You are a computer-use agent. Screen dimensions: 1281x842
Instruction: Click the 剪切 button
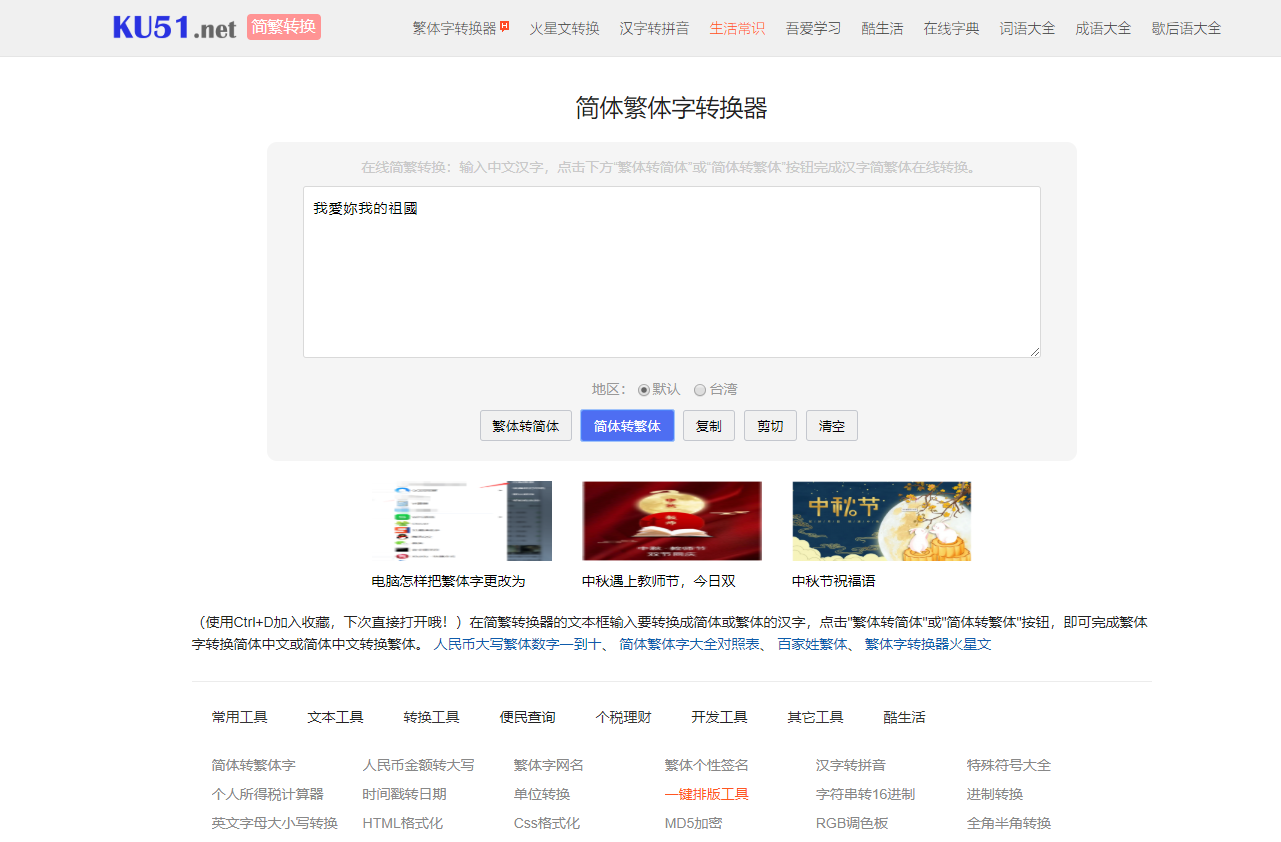coord(770,425)
